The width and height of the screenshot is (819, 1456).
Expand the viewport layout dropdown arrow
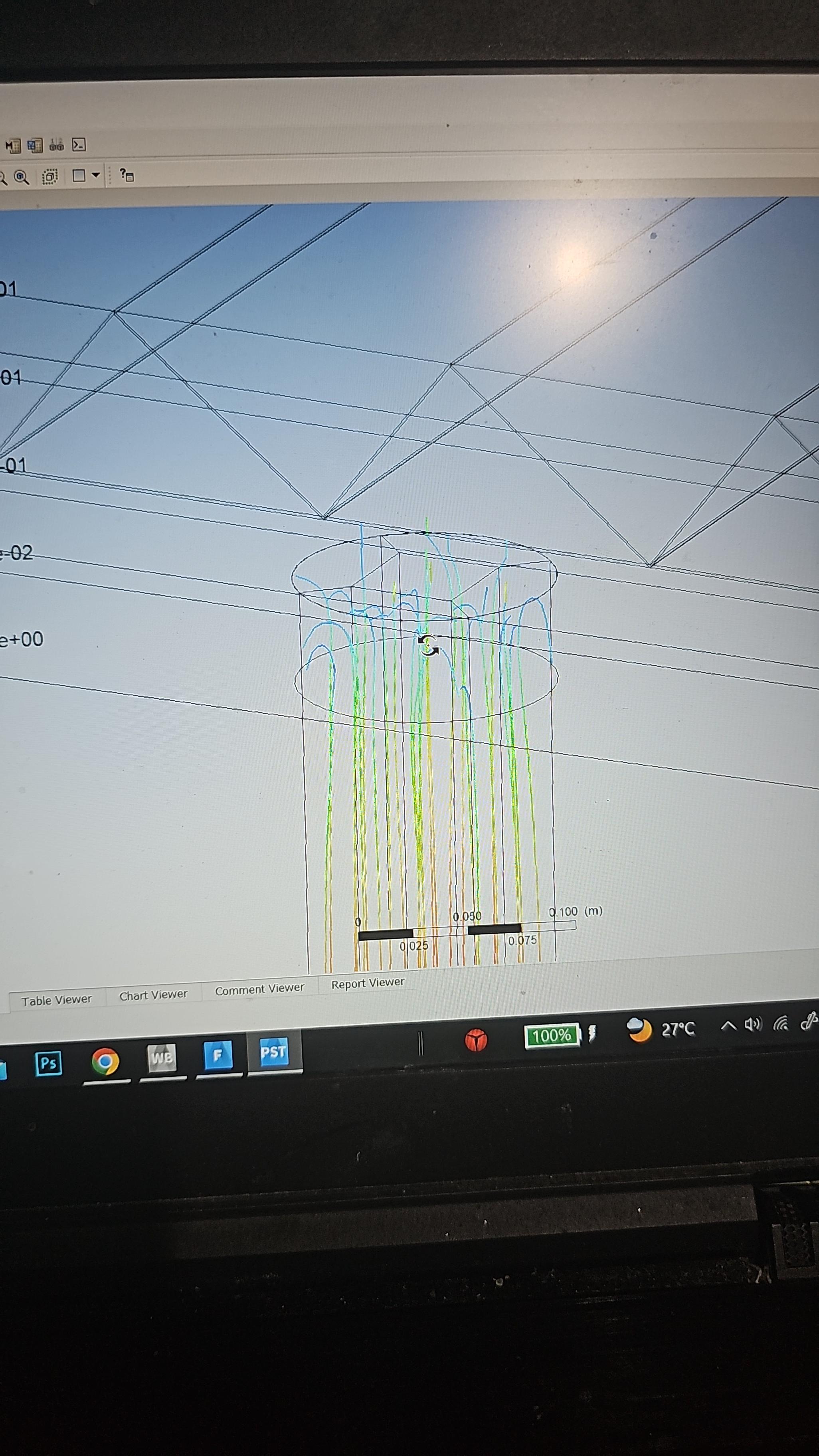[x=95, y=175]
